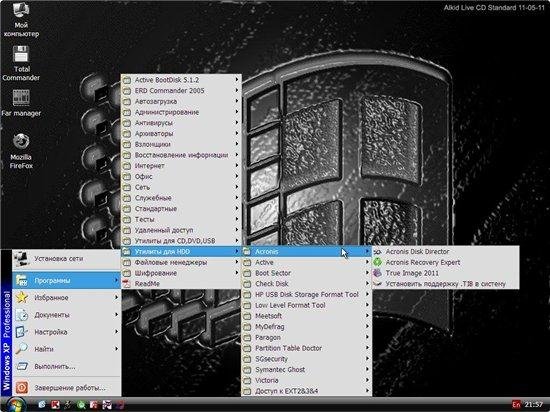Select Утилиты для CD,DVD,USB
Image resolution: width=550 pixels, height=412 pixels.
pyautogui.click(x=181, y=241)
